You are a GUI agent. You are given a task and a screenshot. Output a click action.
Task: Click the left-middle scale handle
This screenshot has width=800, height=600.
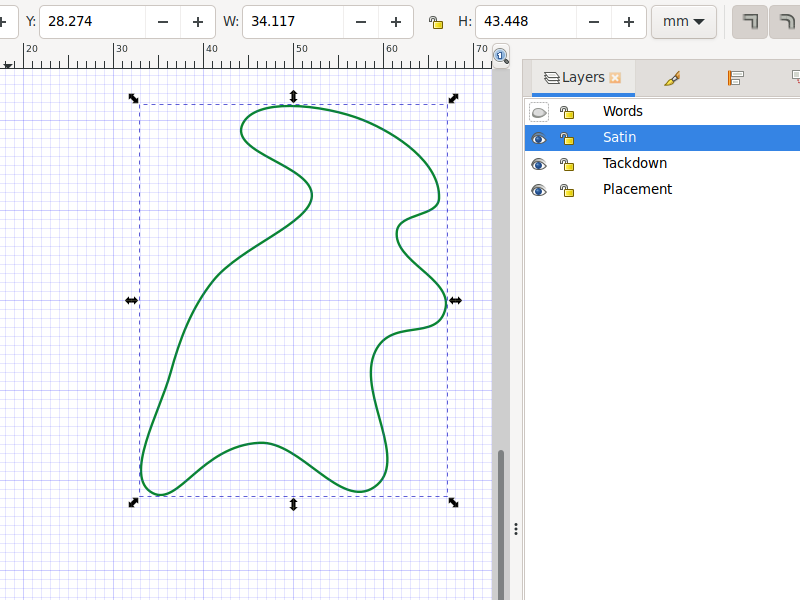click(132, 301)
